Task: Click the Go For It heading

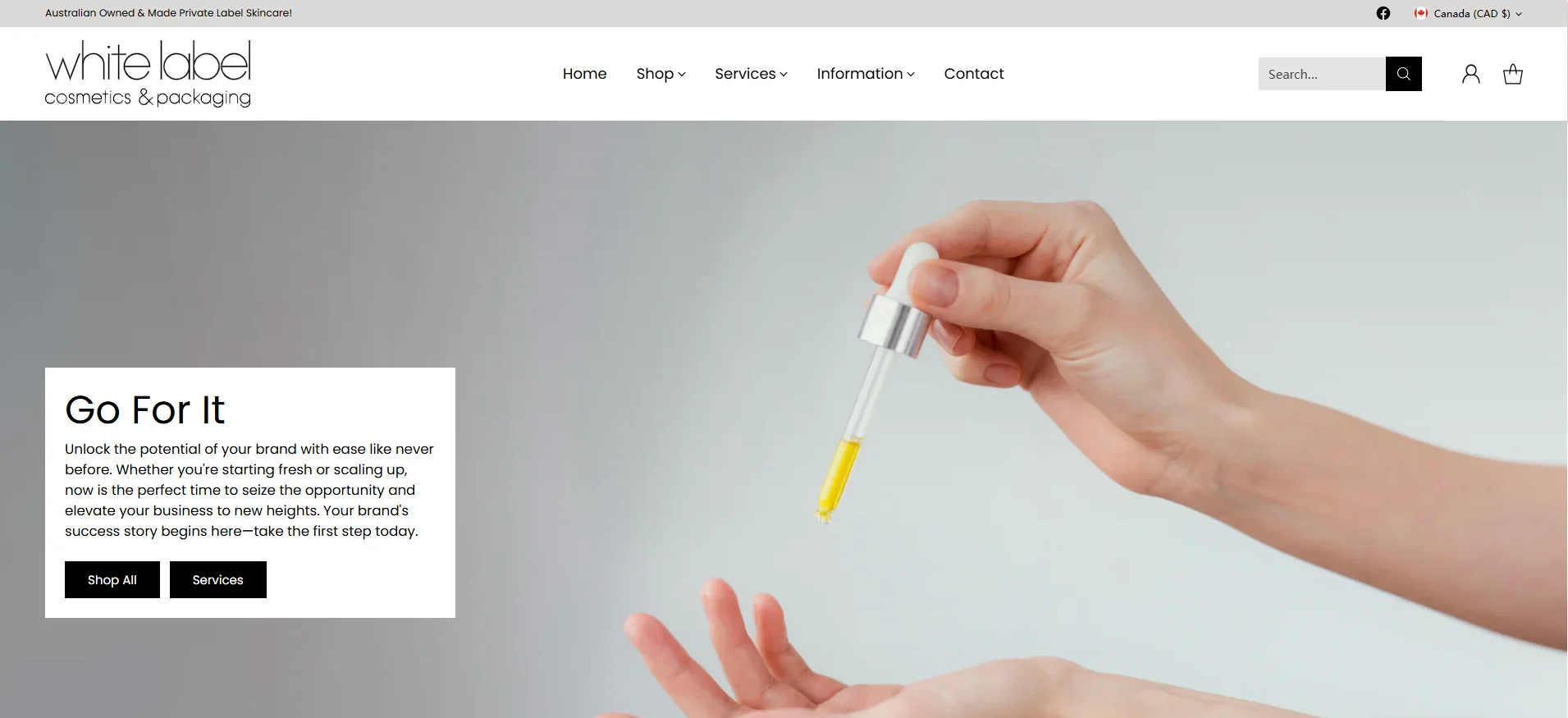Action: click(145, 409)
